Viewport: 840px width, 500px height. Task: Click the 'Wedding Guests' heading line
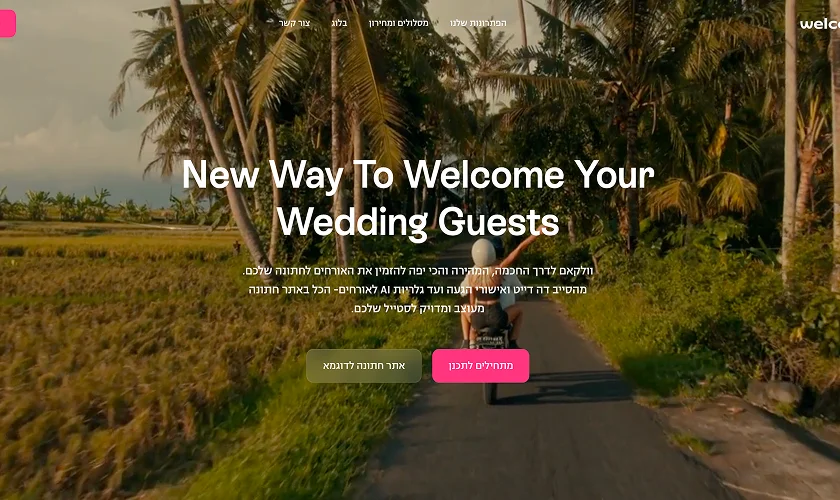tap(418, 221)
